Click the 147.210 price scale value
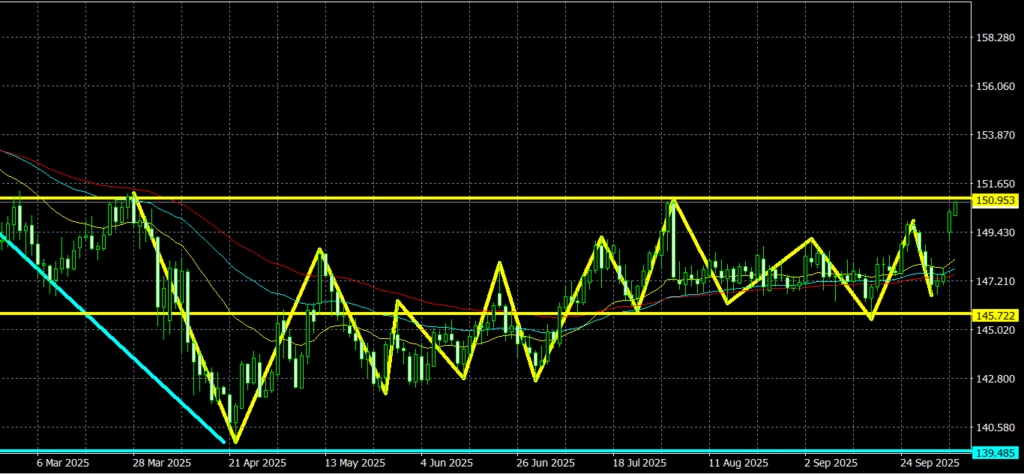1024x474 pixels. coord(995,282)
